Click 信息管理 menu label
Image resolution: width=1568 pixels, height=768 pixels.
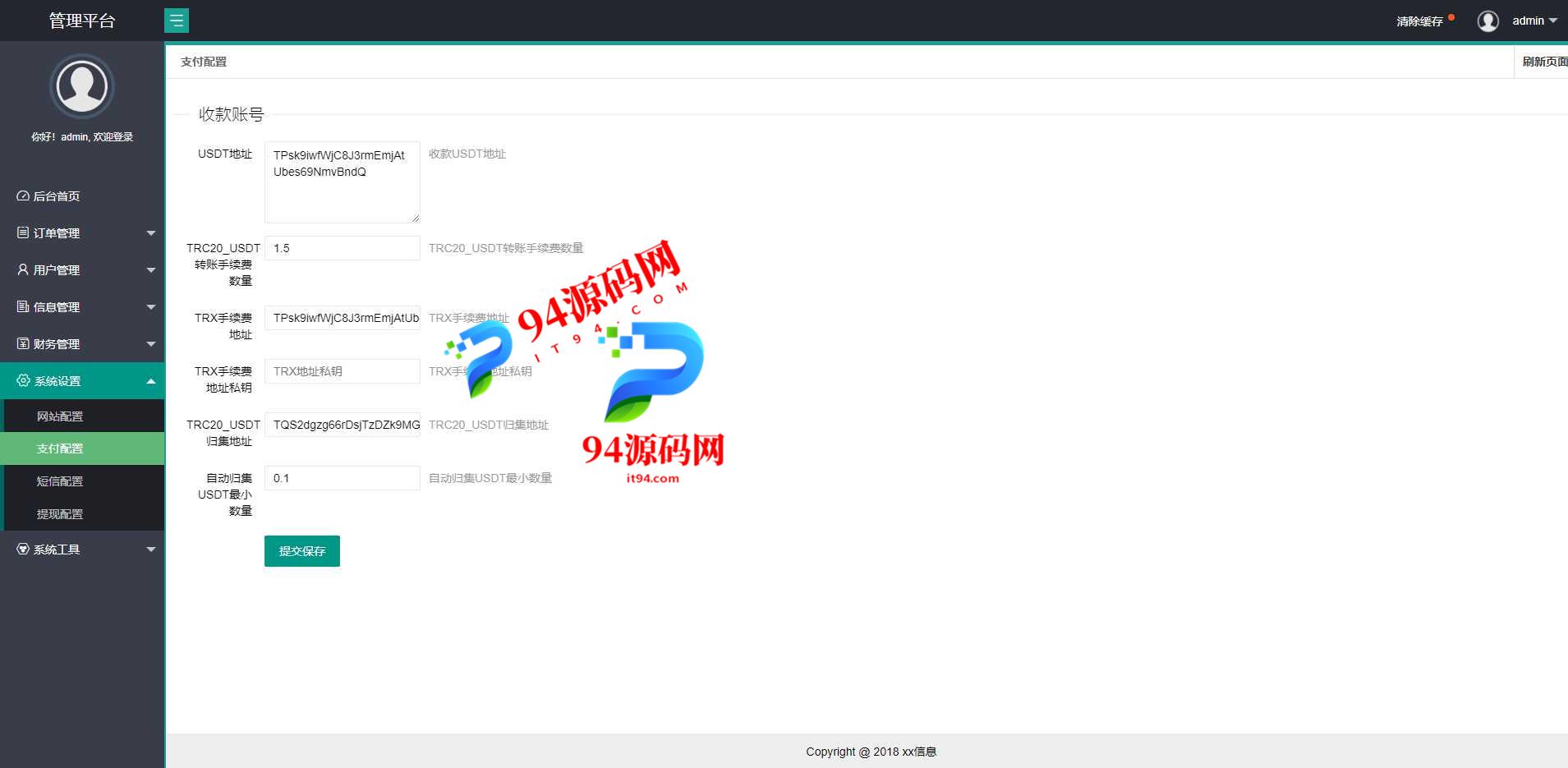pyautogui.click(x=57, y=307)
